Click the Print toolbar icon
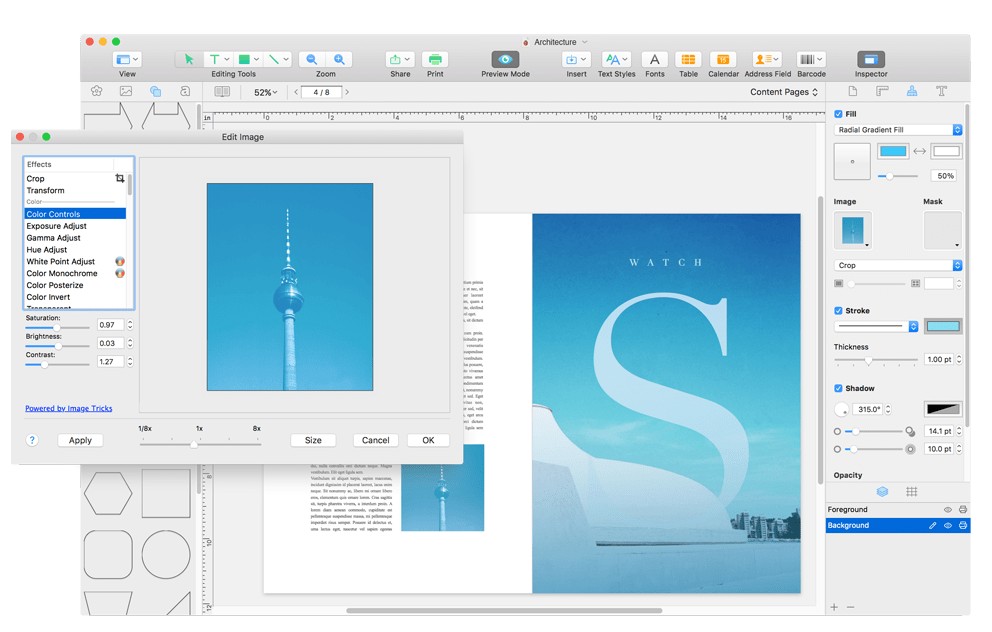This screenshot has height=632, width=992. tap(435, 60)
